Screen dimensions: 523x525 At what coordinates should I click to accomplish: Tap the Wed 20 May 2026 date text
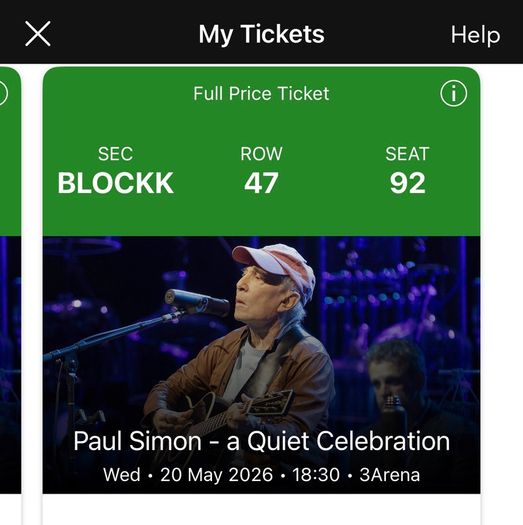click(x=188, y=475)
